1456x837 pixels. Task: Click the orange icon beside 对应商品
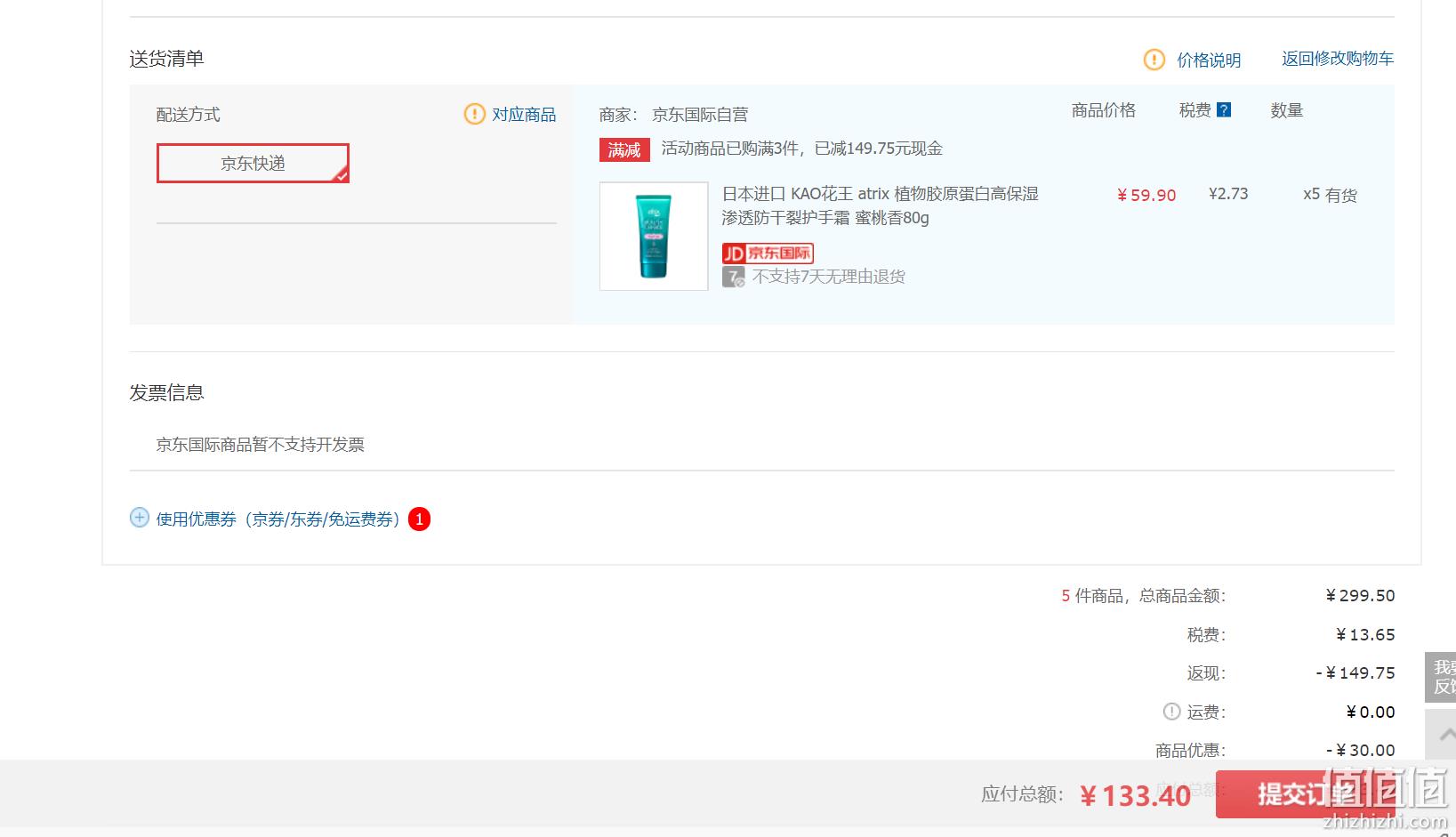click(x=475, y=114)
